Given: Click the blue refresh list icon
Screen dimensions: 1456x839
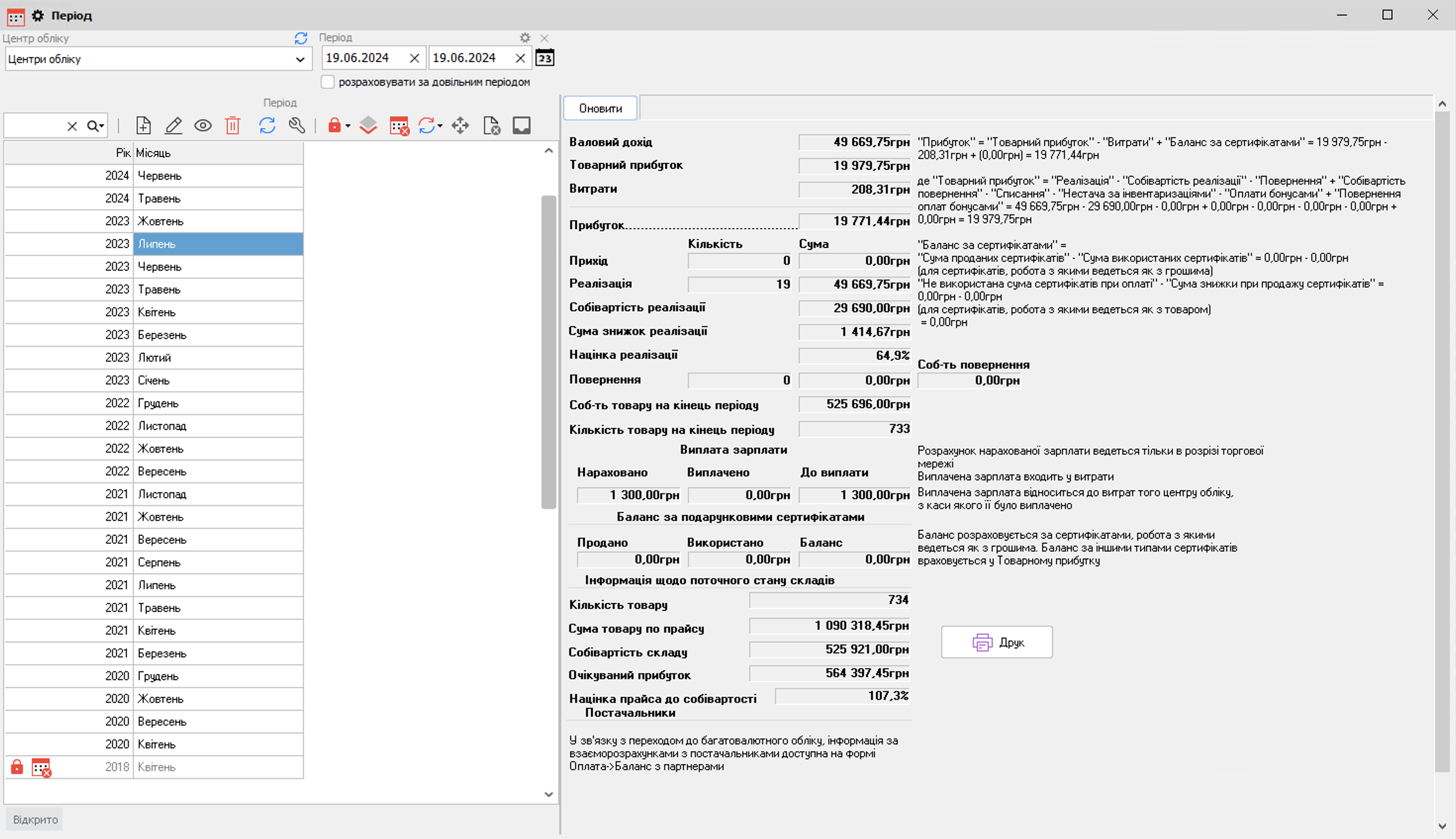Looking at the screenshot, I should (267, 126).
